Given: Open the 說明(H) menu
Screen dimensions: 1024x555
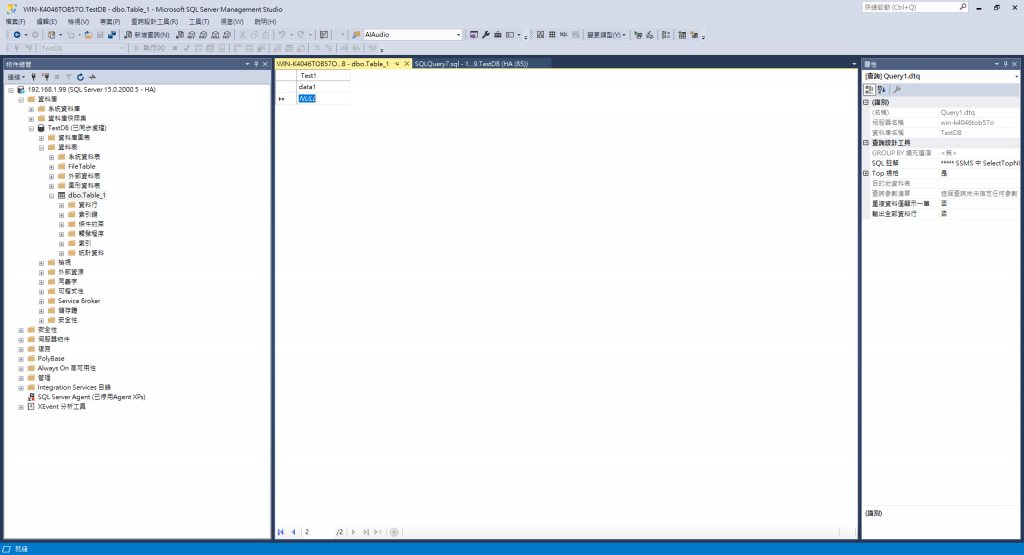Looking at the screenshot, I should click(x=265, y=22).
